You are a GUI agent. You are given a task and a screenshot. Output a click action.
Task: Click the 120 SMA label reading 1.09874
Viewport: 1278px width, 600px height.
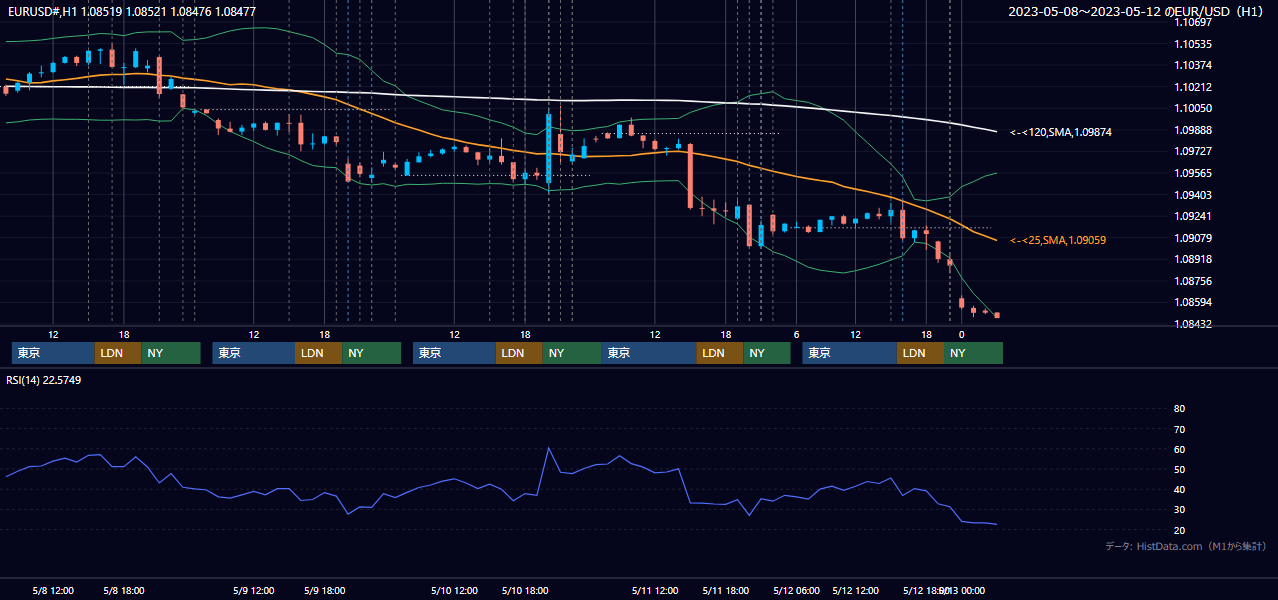(x=1061, y=132)
